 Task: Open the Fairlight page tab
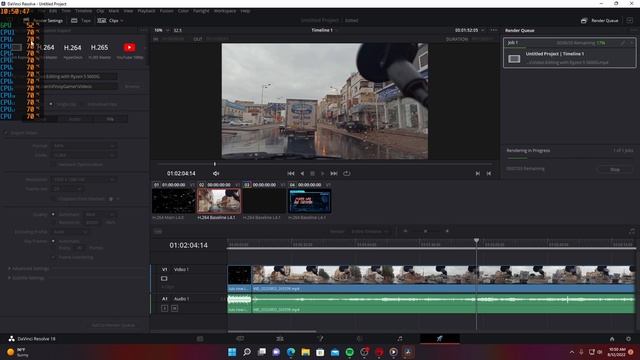click(x=400, y=339)
